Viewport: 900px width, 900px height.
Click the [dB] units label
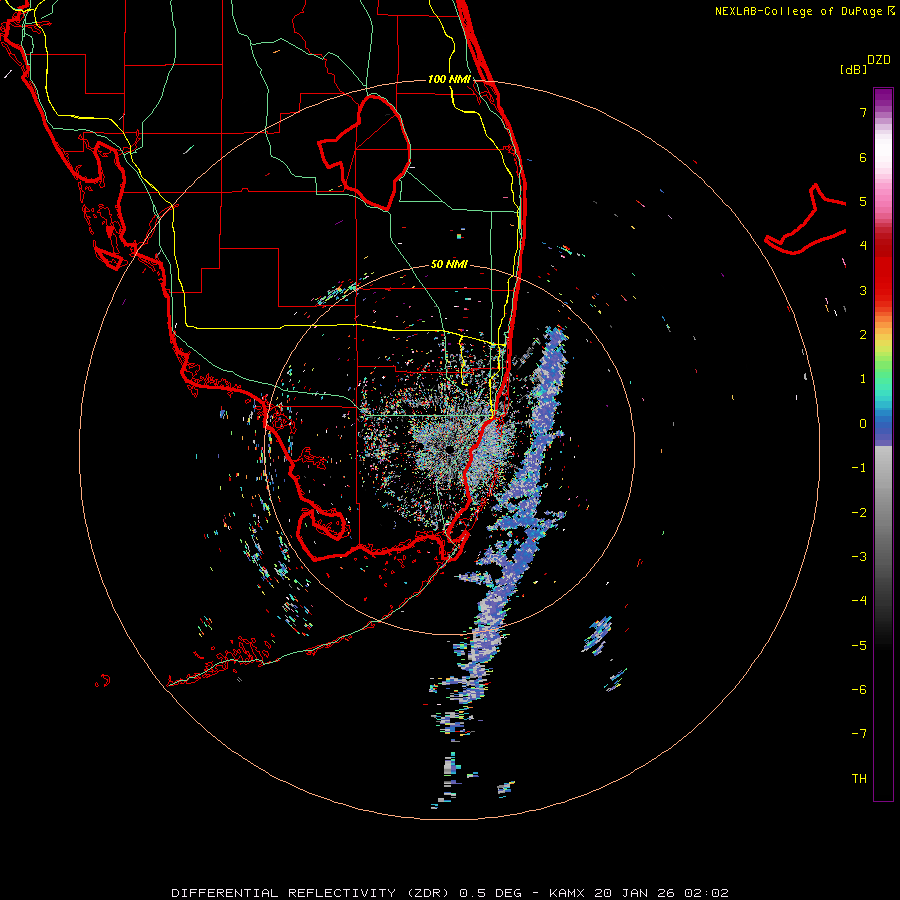pyautogui.click(x=853, y=69)
